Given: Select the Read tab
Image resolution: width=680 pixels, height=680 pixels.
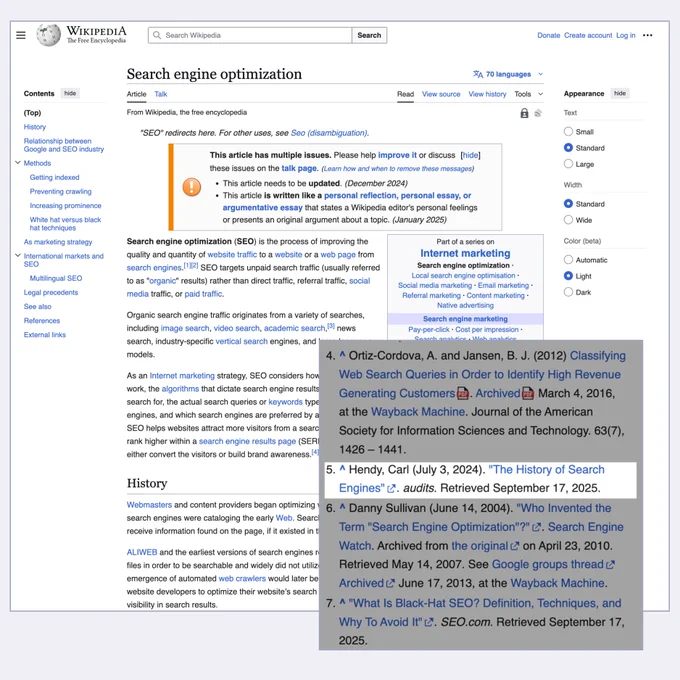Looking at the screenshot, I should [405, 94].
